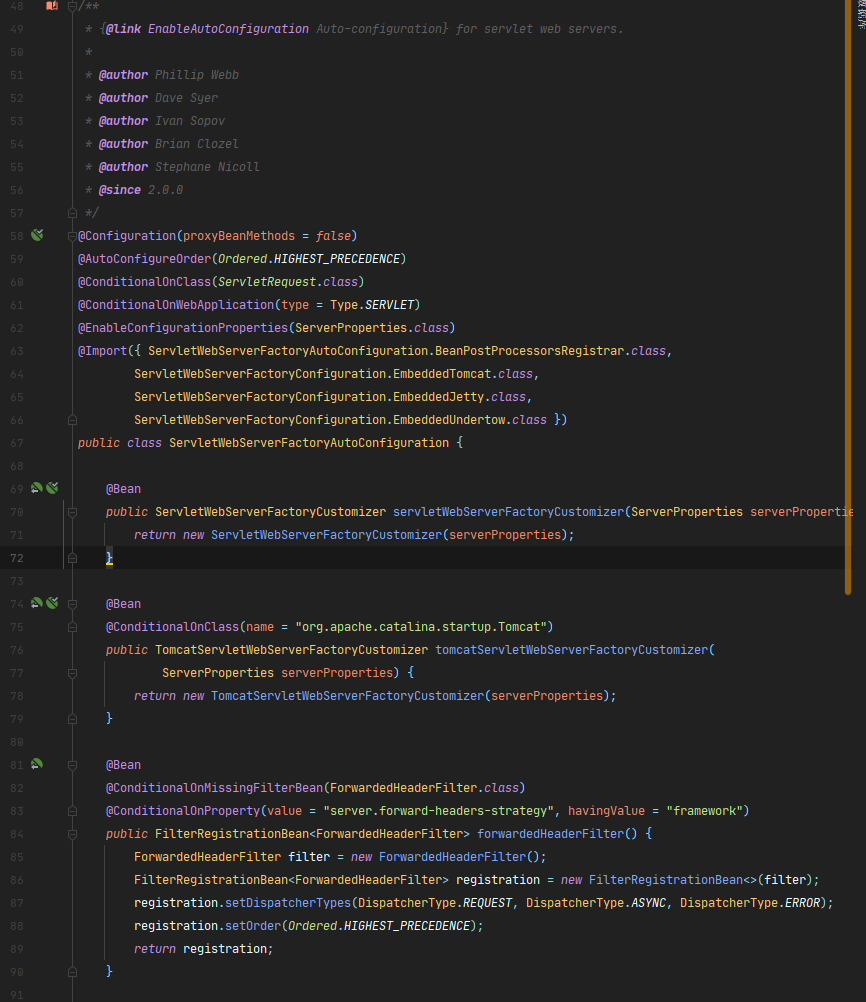866x1002 pixels.
Task: Click the EnableAutoConfiguration link in the Javadoc
Action: (x=228, y=29)
